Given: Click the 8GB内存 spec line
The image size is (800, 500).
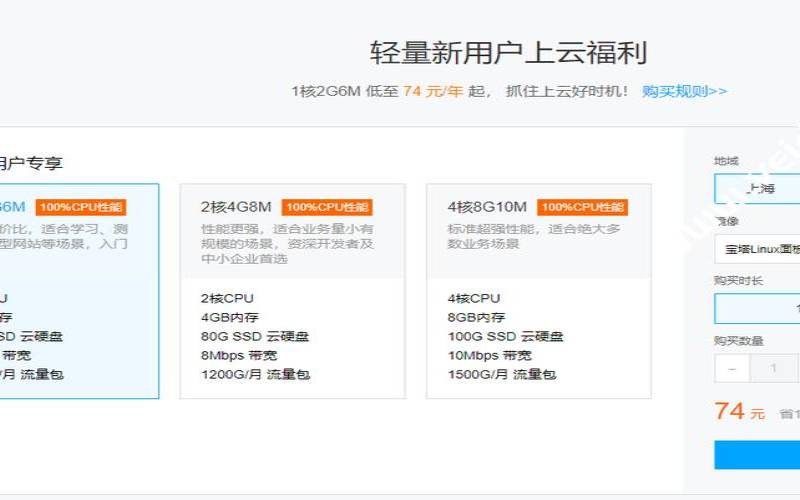Looking at the screenshot, I should click(x=476, y=317).
